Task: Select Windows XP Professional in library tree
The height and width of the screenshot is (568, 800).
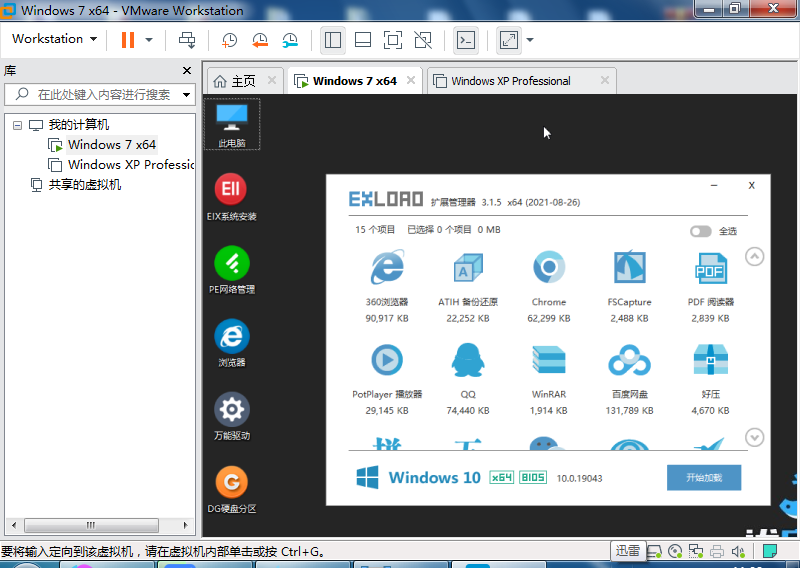Action: pos(120,165)
